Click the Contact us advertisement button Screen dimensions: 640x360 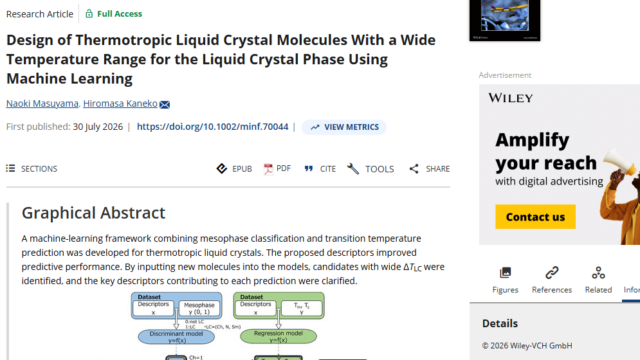pos(536,217)
